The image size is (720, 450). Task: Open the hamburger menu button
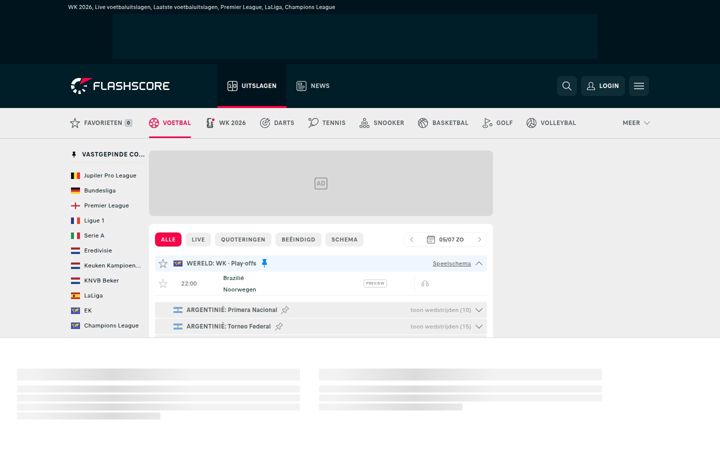pyautogui.click(x=639, y=86)
